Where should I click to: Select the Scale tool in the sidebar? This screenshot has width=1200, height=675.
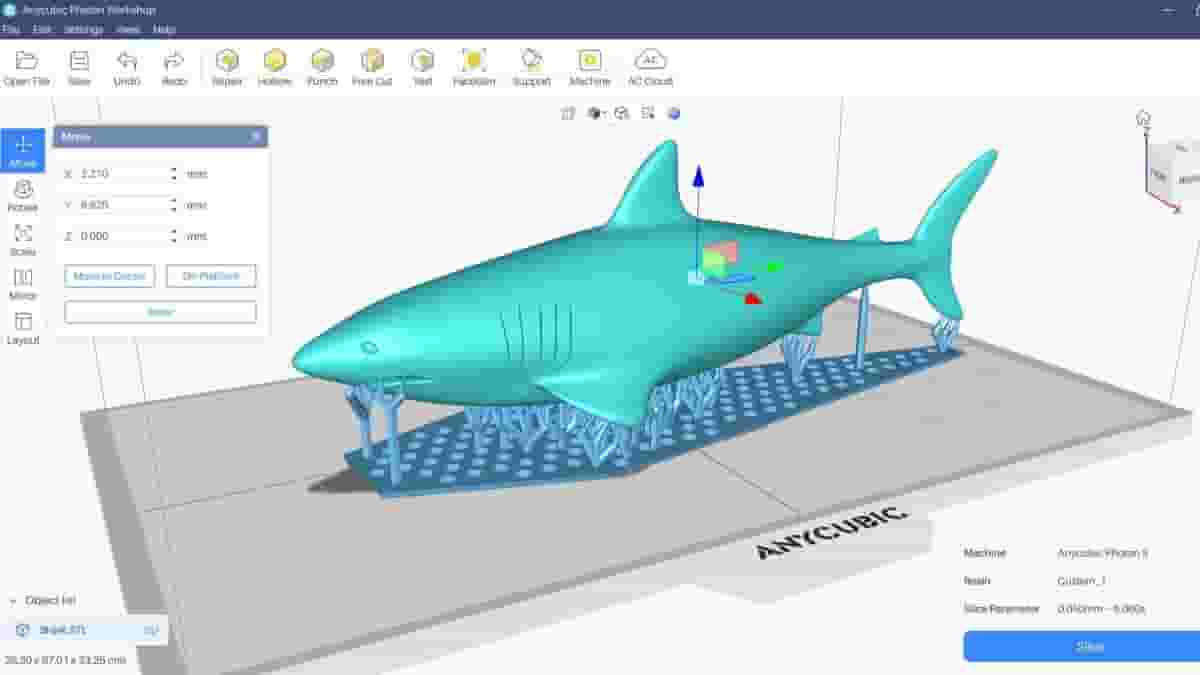click(x=22, y=241)
